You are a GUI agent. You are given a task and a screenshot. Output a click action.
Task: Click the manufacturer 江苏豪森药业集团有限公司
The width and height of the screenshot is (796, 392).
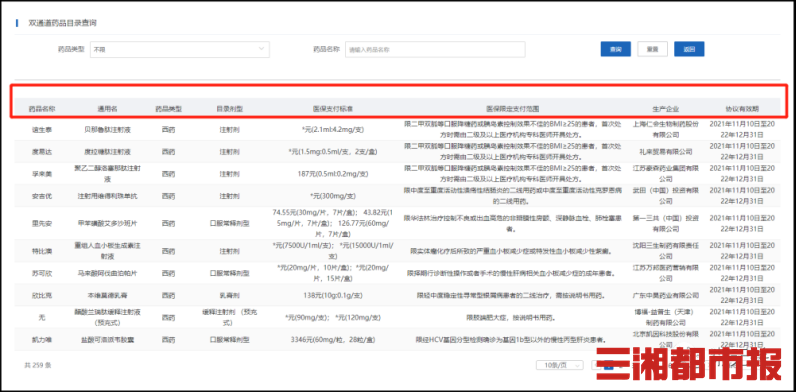pos(666,174)
